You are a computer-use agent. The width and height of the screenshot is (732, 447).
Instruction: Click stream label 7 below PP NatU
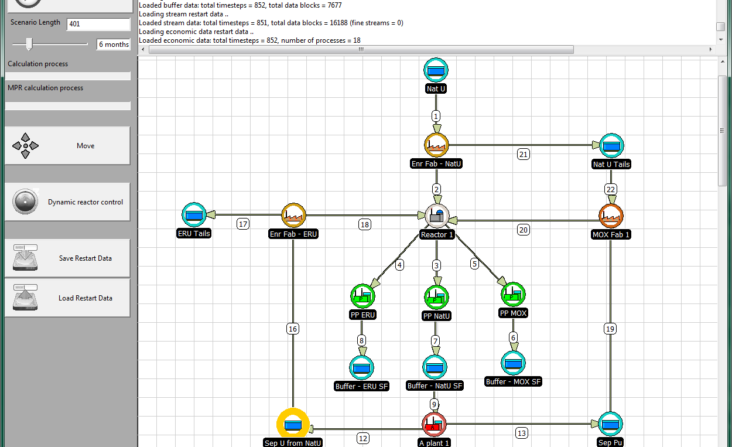[435, 341]
